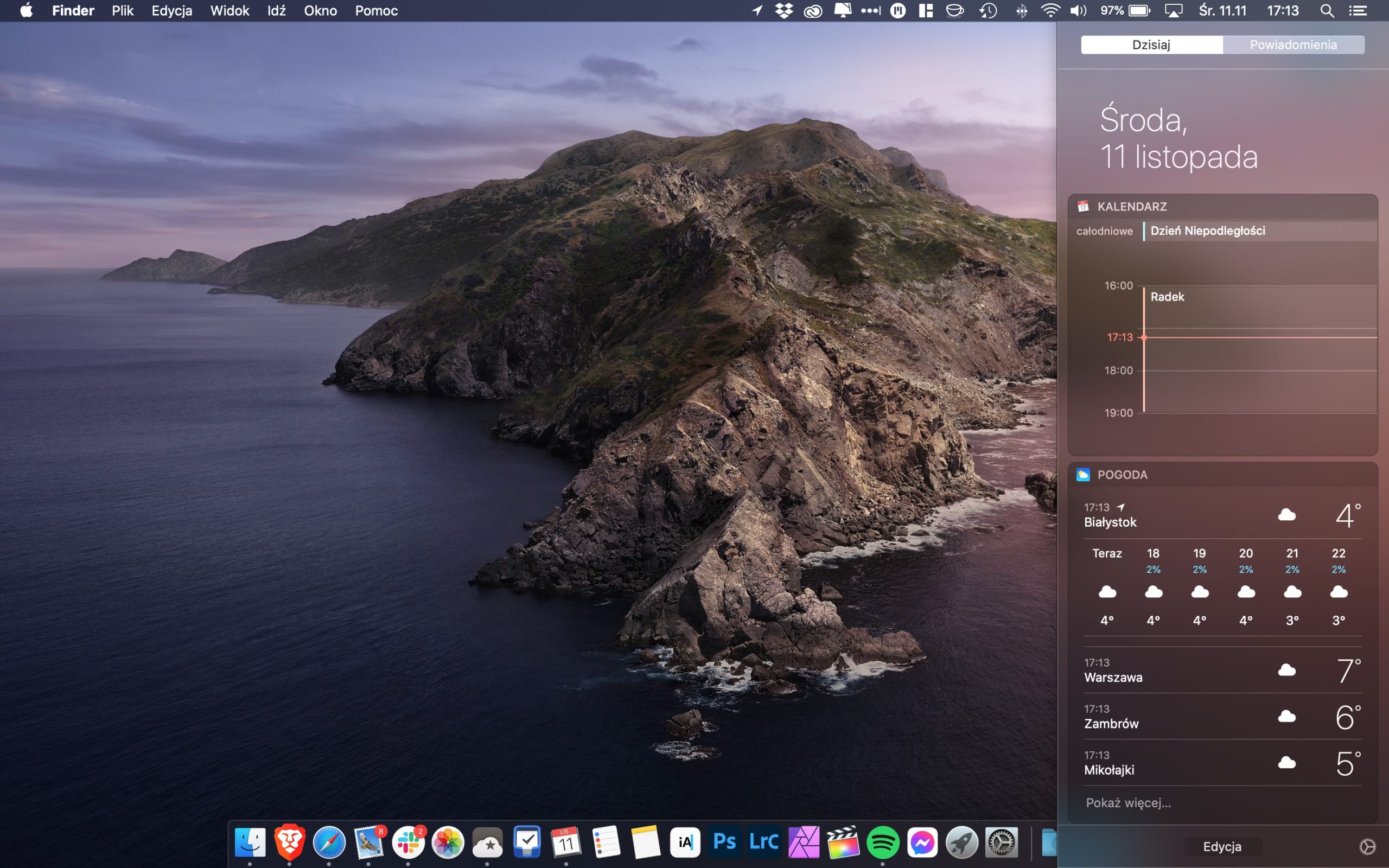Open Time Machine menu bar icon
Screen dimensions: 1389x868
(988, 10)
